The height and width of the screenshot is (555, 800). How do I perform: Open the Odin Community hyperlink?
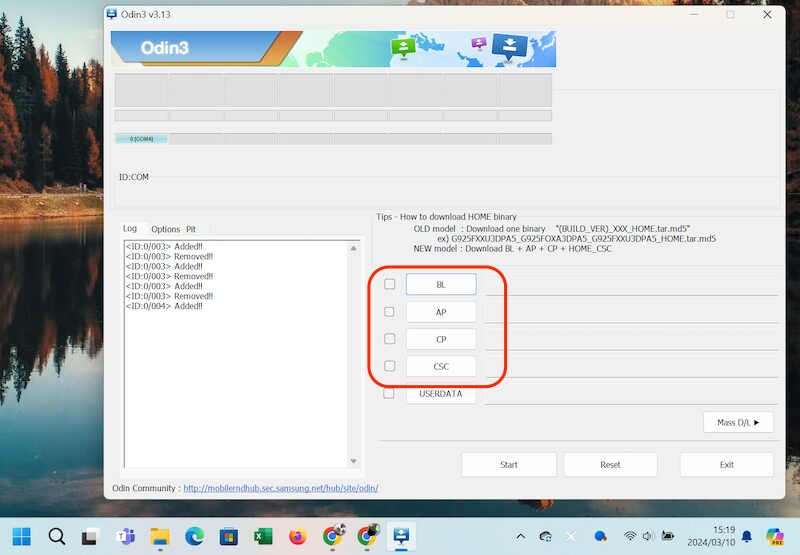[x=280, y=489]
